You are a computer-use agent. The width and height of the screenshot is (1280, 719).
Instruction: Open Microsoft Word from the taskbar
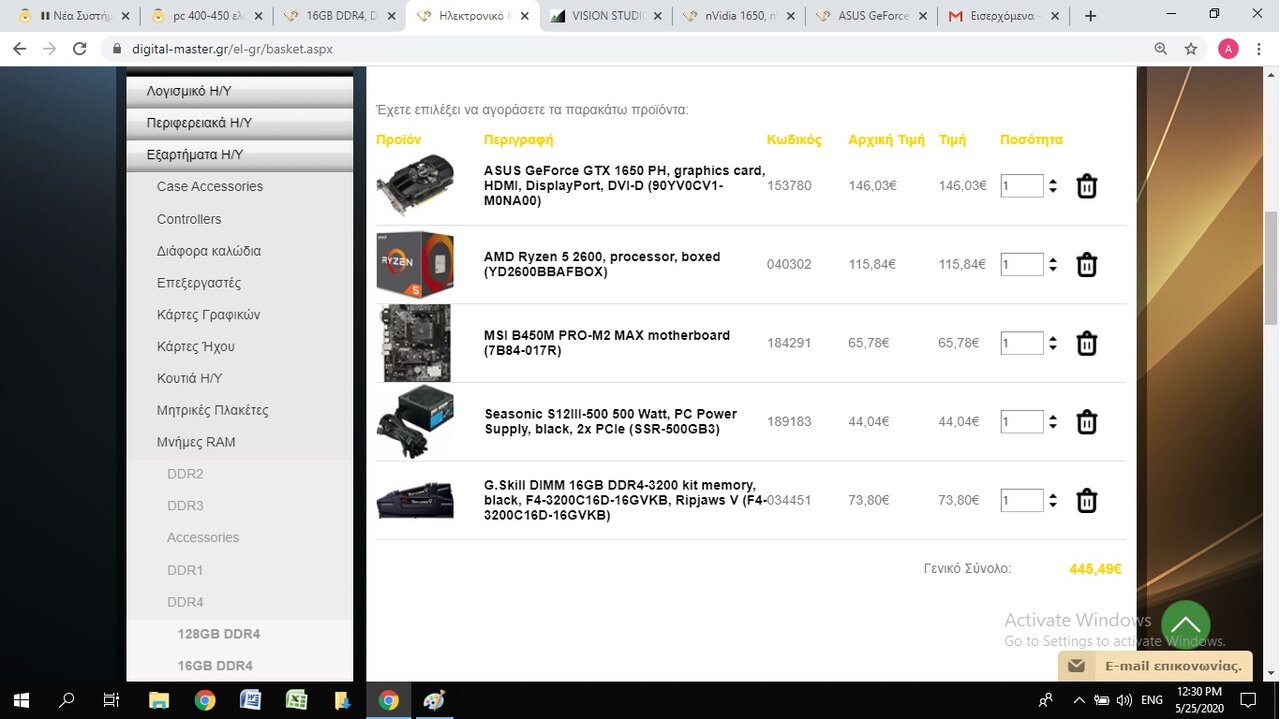pyautogui.click(x=250, y=700)
